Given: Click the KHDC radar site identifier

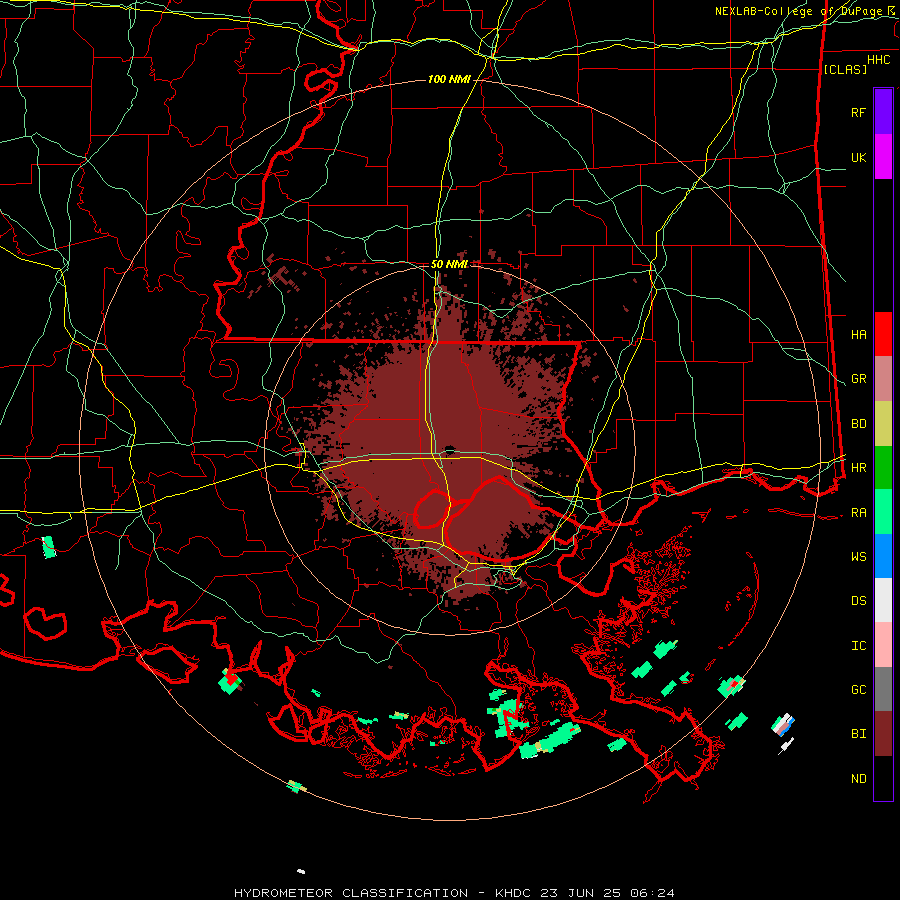Looking at the screenshot, I should pyautogui.click(x=513, y=893).
